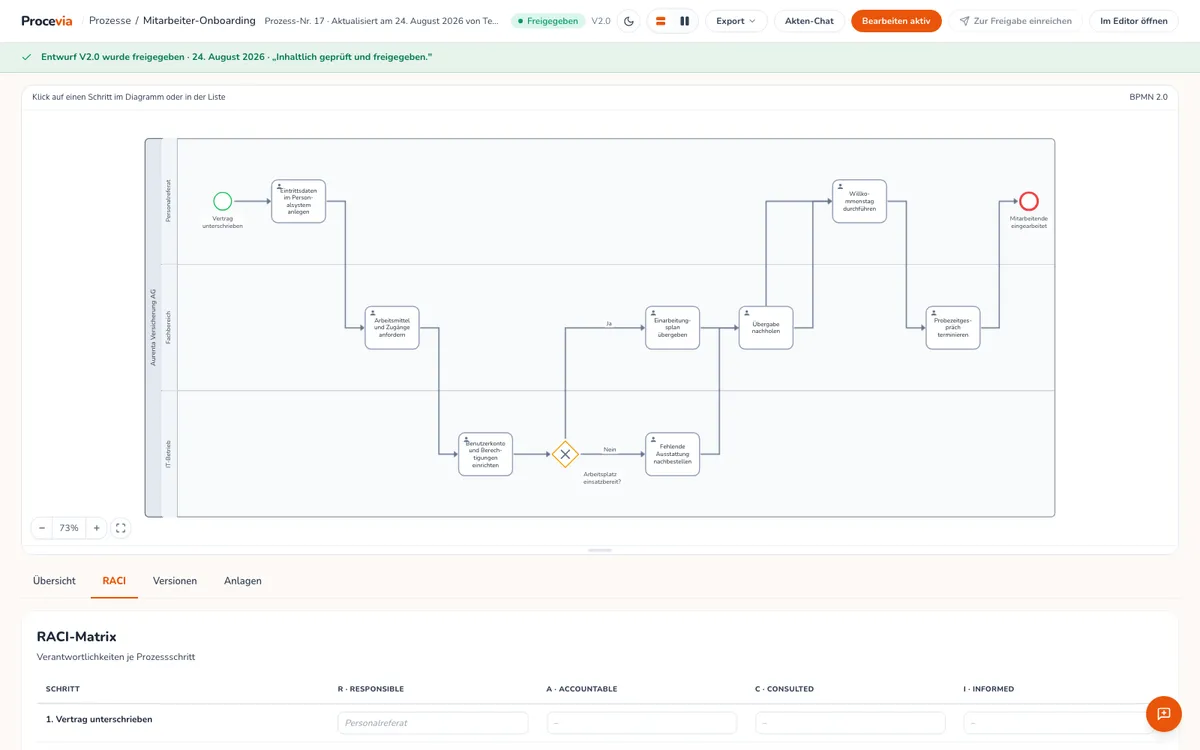Click the Ja flow label

pos(609,323)
